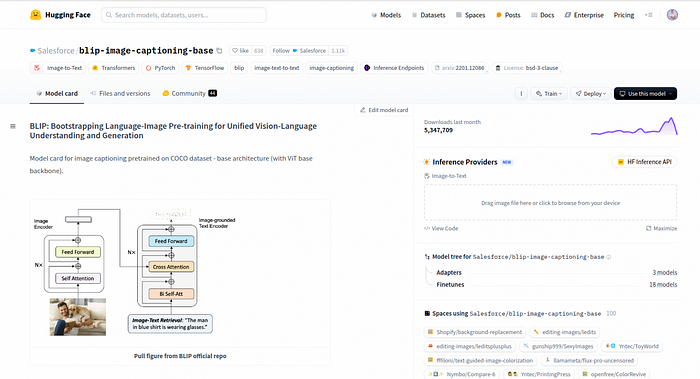Open View Code link
The image size is (700, 379).
(x=441, y=229)
